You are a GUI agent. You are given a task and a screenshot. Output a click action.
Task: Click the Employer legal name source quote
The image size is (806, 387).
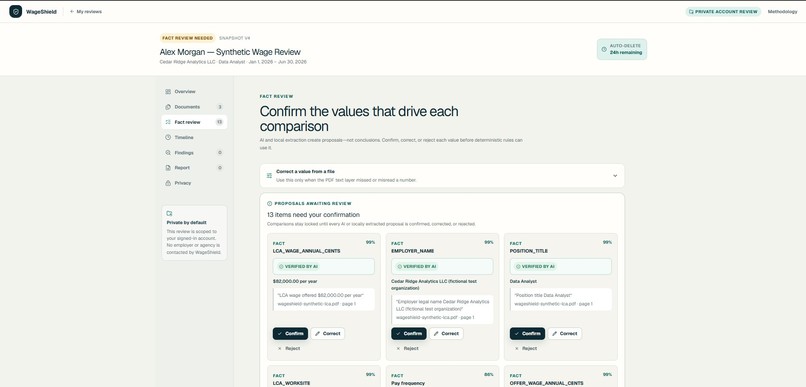443,305
